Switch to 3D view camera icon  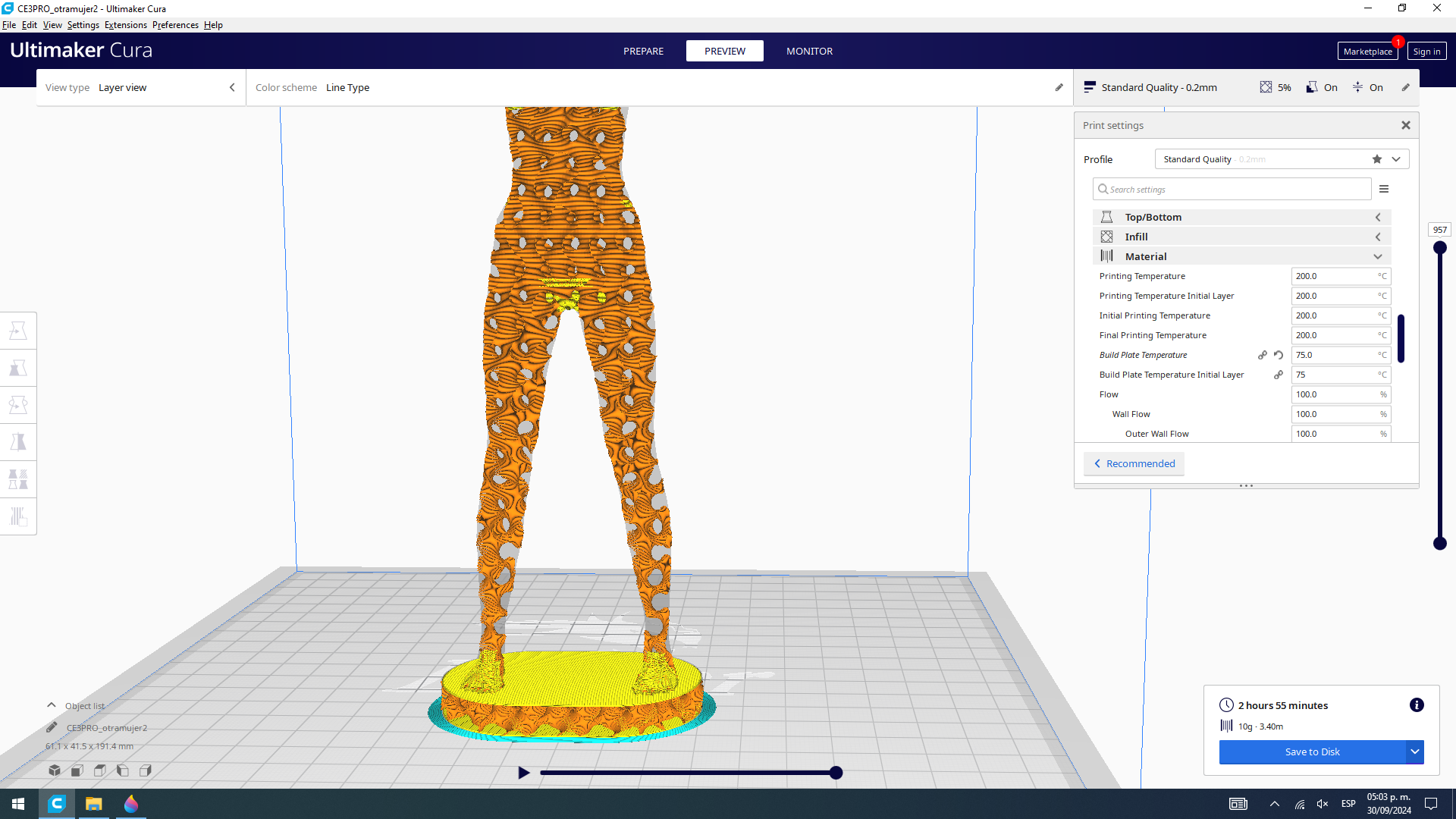tap(55, 770)
